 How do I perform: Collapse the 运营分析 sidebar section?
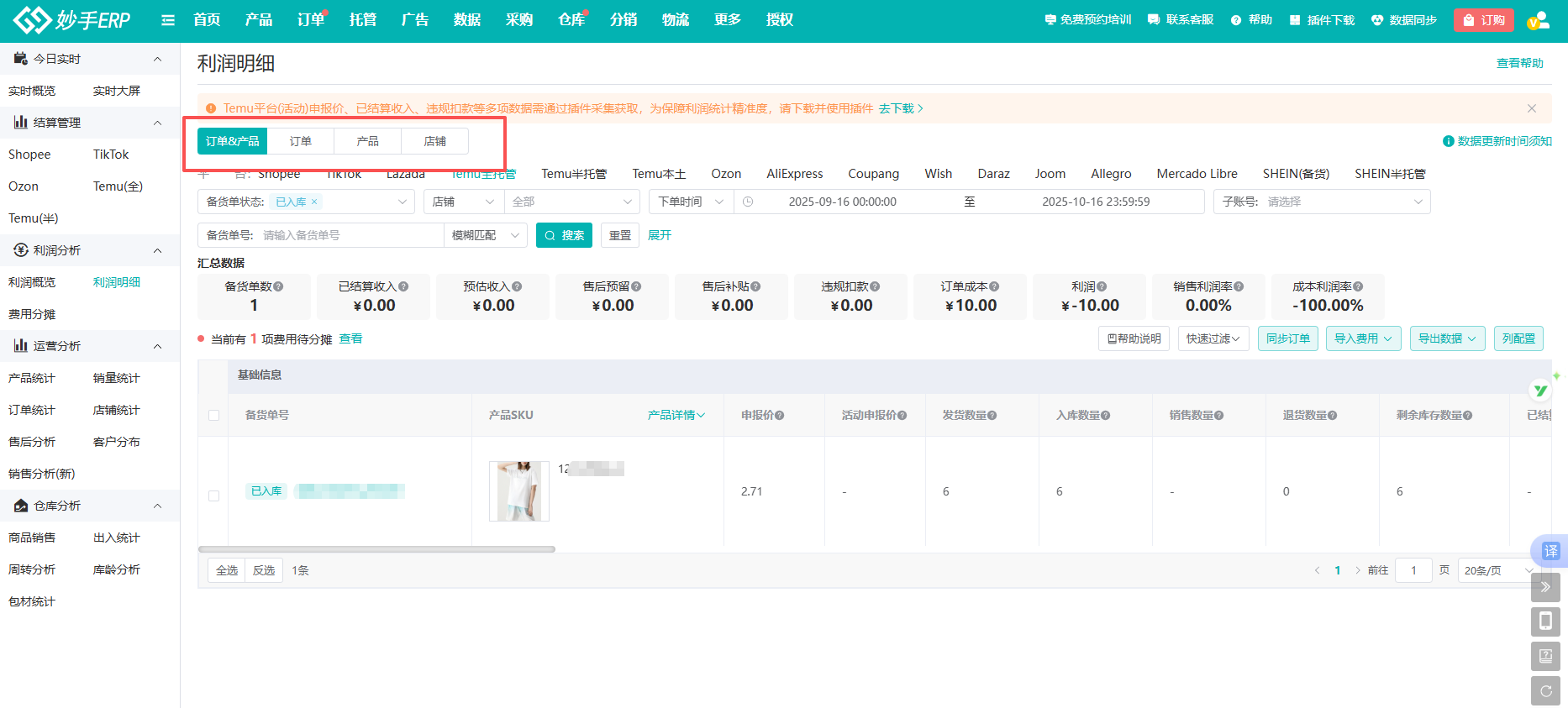pos(157,346)
